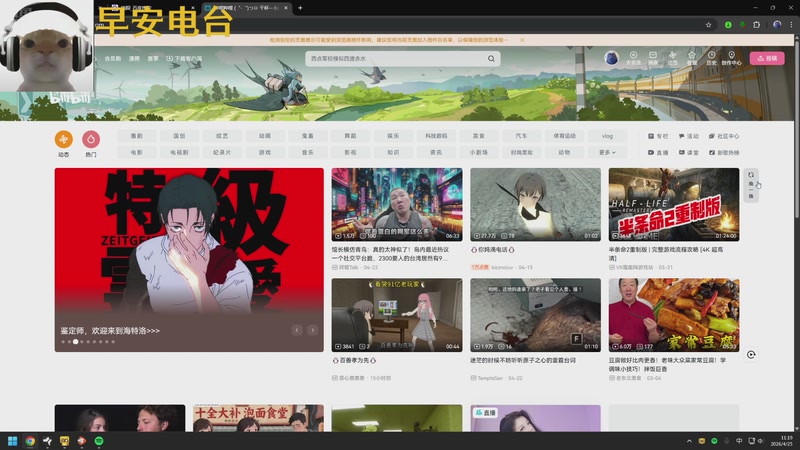Select the vlog category
Screen dimensions: 800x450
[607, 136]
